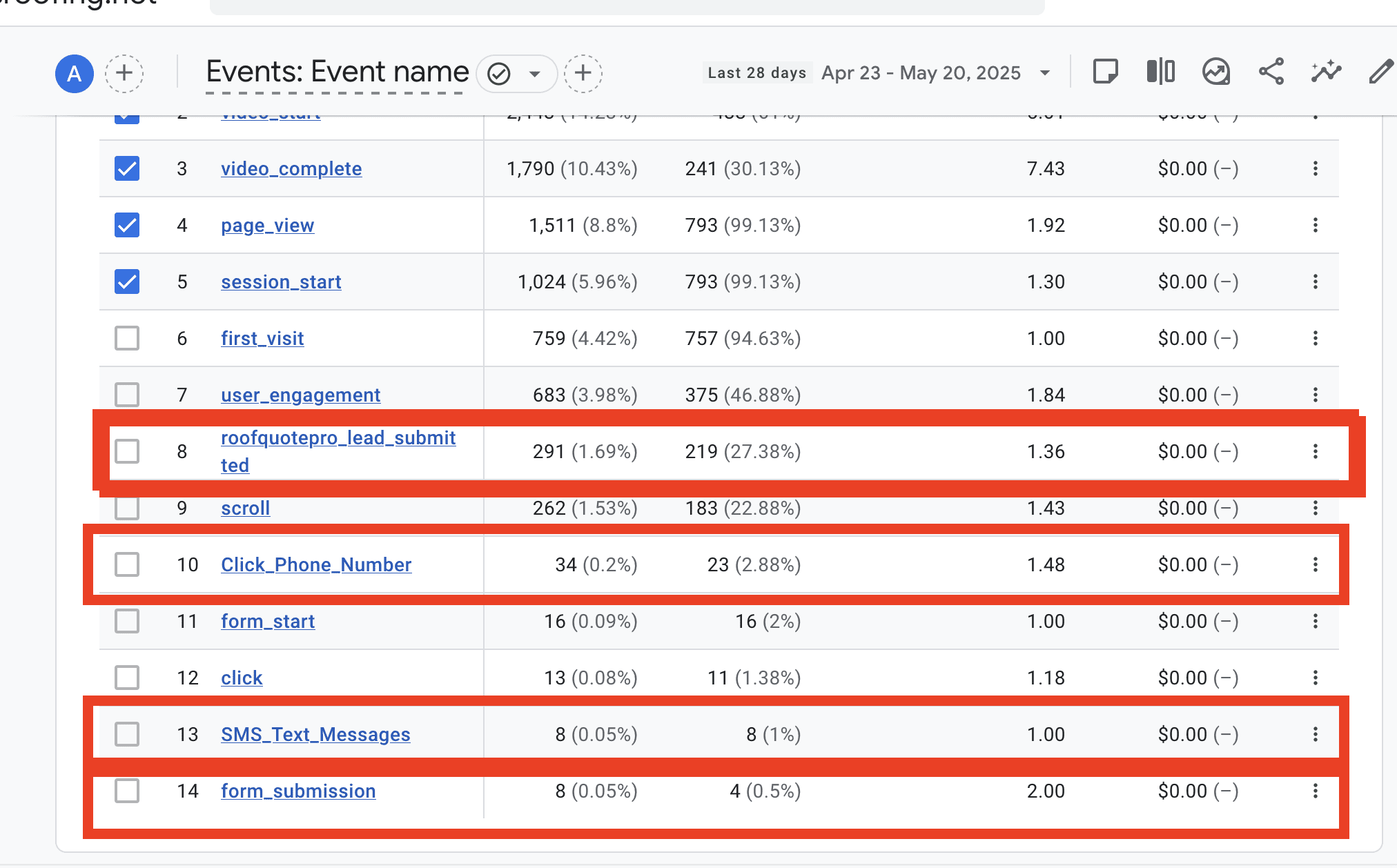Click the 23 (2.88%) users cell
The image size is (1397, 868).
[754, 565]
